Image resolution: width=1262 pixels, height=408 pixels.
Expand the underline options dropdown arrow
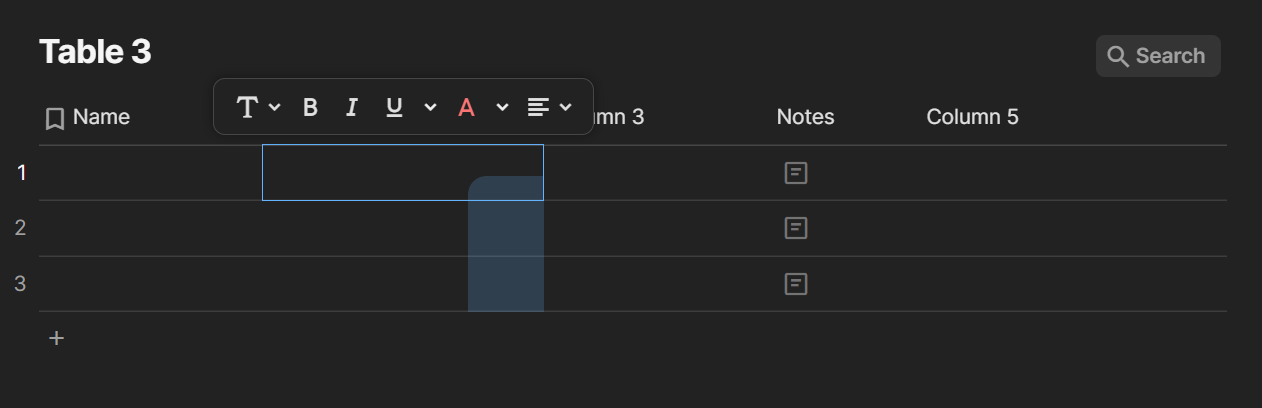coord(430,107)
